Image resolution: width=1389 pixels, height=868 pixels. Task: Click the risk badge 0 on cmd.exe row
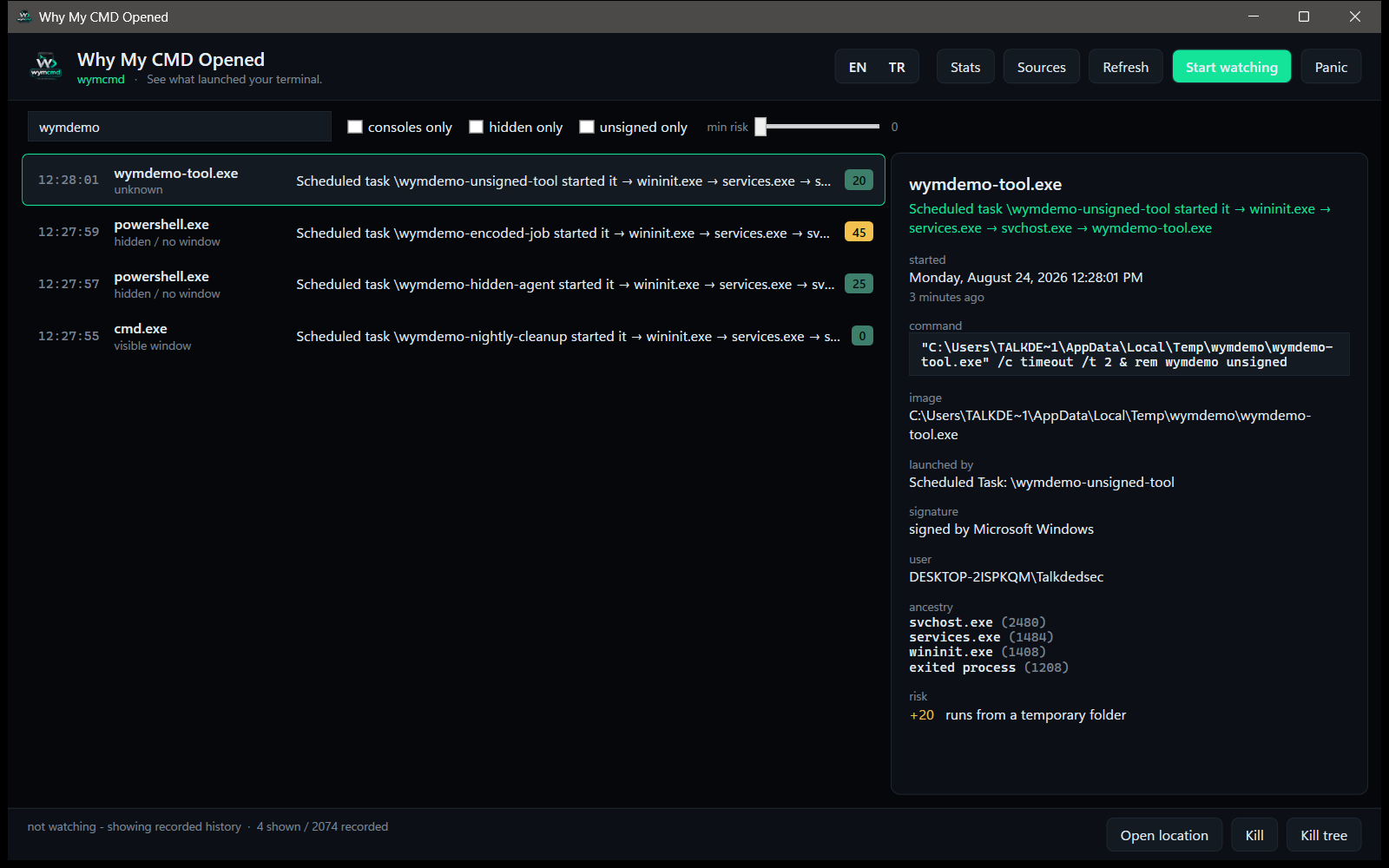pyautogui.click(x=862, y=336)
